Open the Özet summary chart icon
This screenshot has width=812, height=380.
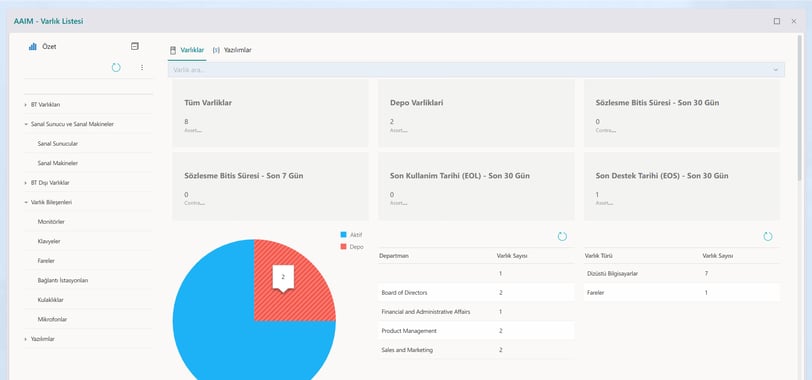33,47
